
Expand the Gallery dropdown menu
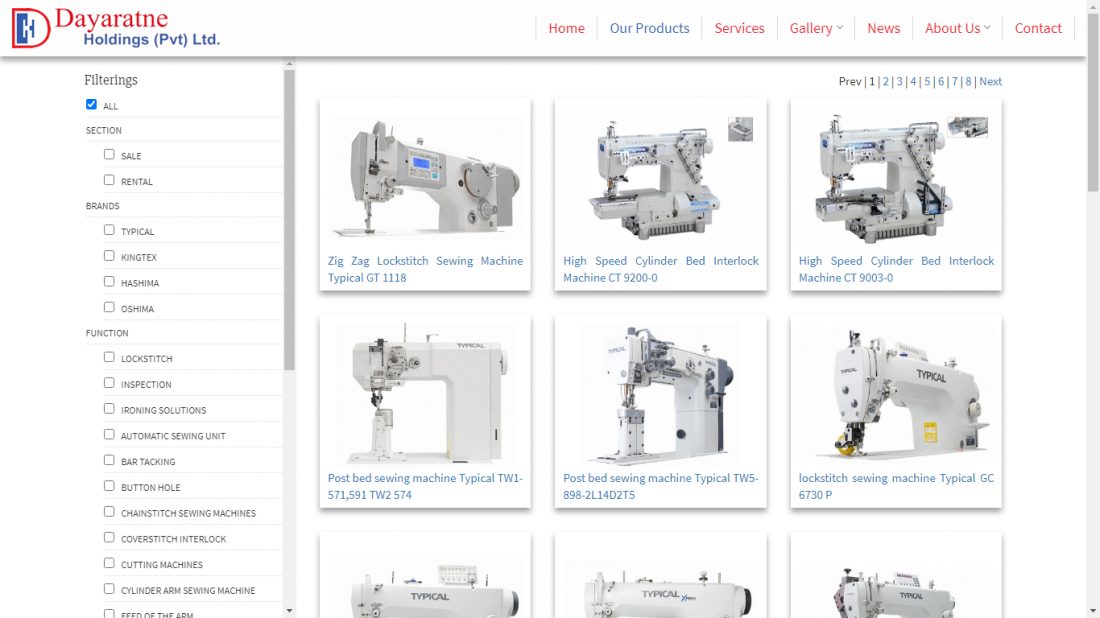(816, 28)
